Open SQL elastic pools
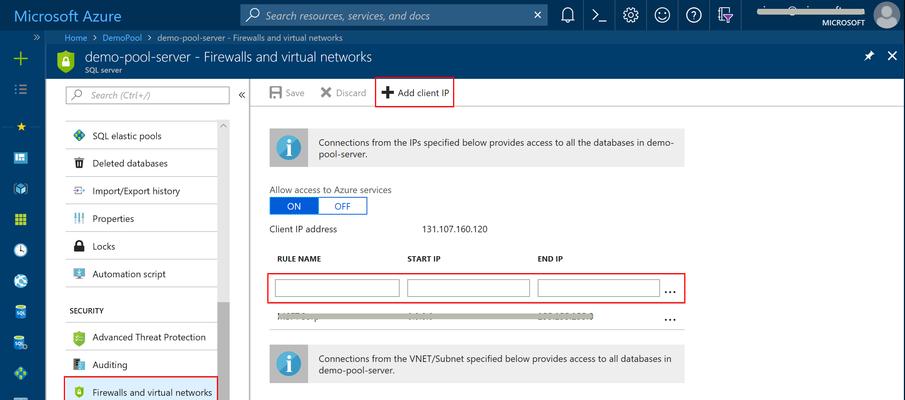905x400 pixels. 142,136
